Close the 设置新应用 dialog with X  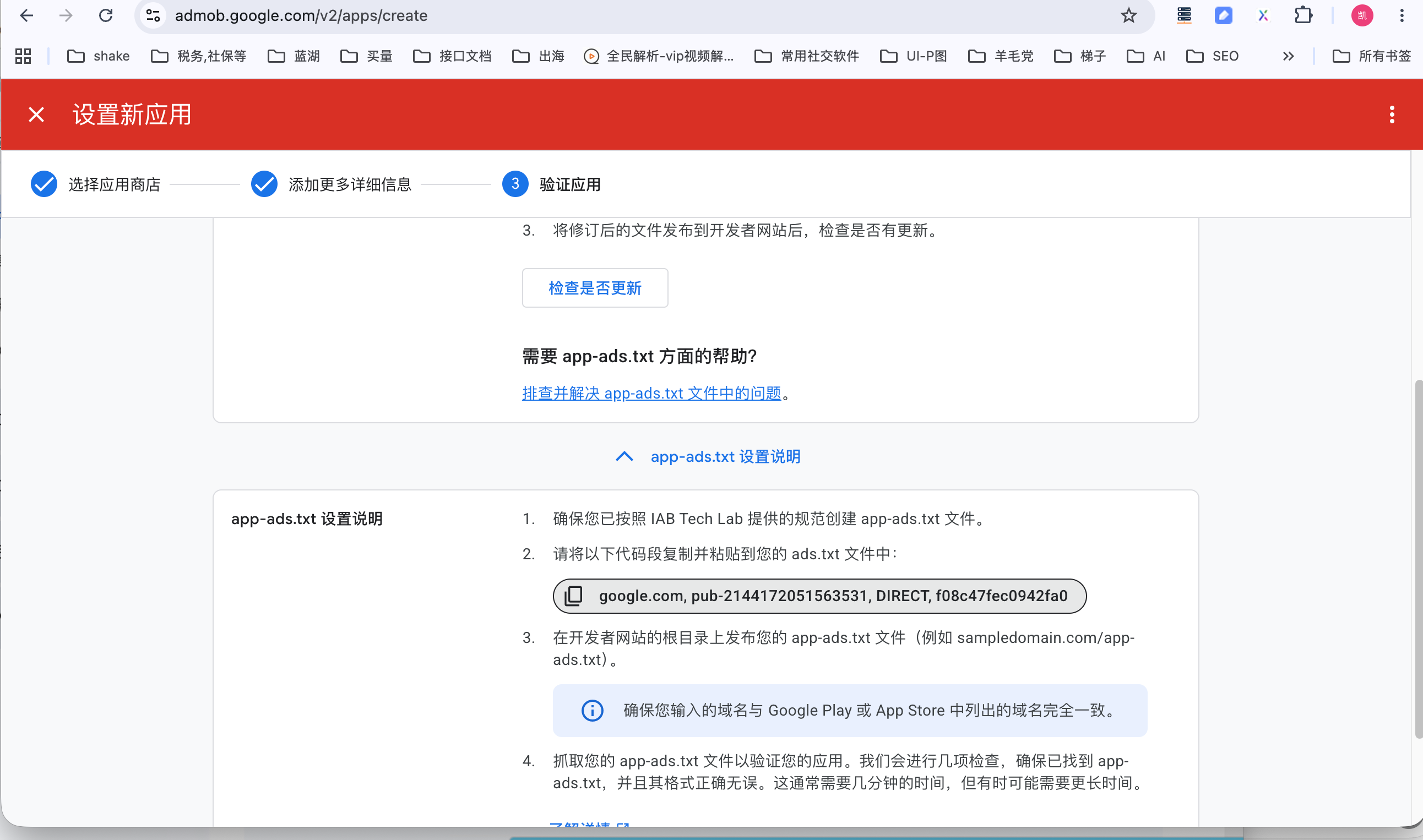[x=36, y=115]
